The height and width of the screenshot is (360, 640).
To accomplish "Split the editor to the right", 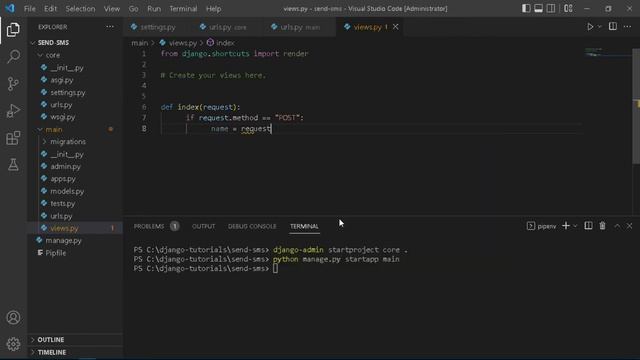I will click(613, 27).
